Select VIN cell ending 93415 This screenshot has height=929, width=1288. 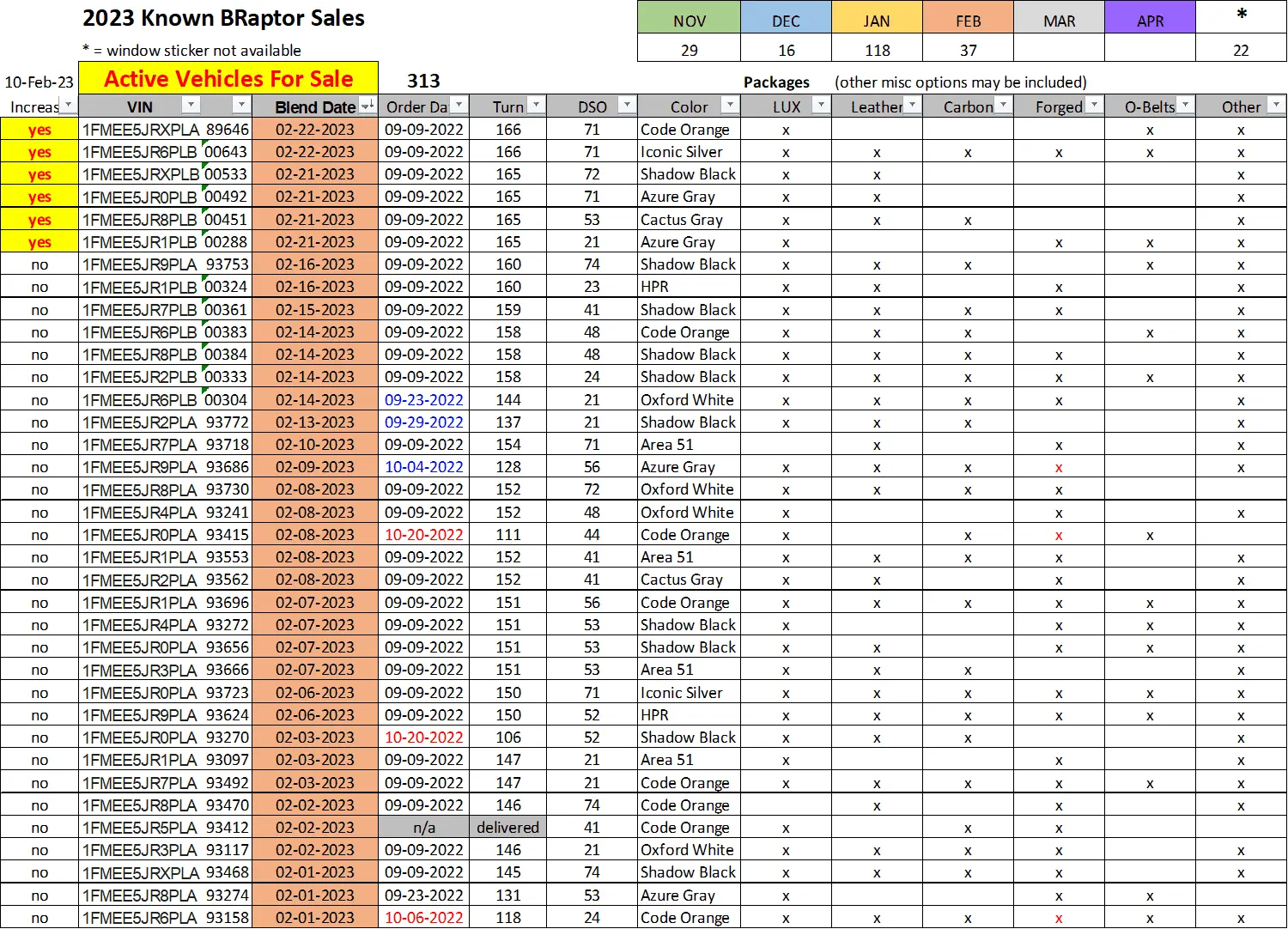(x=165, y=534)
